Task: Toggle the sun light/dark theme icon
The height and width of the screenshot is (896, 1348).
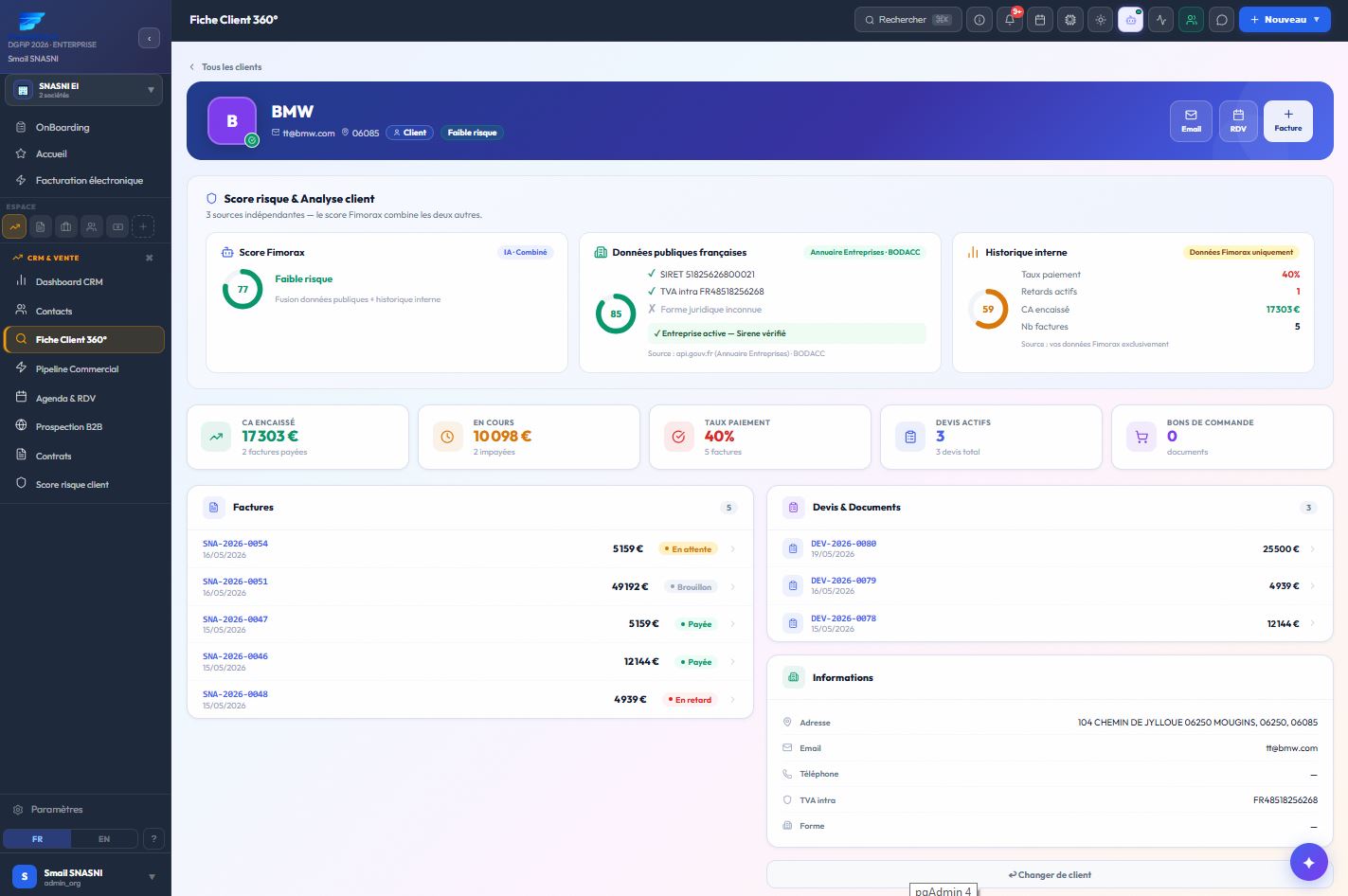Action: pos(1101,20)
